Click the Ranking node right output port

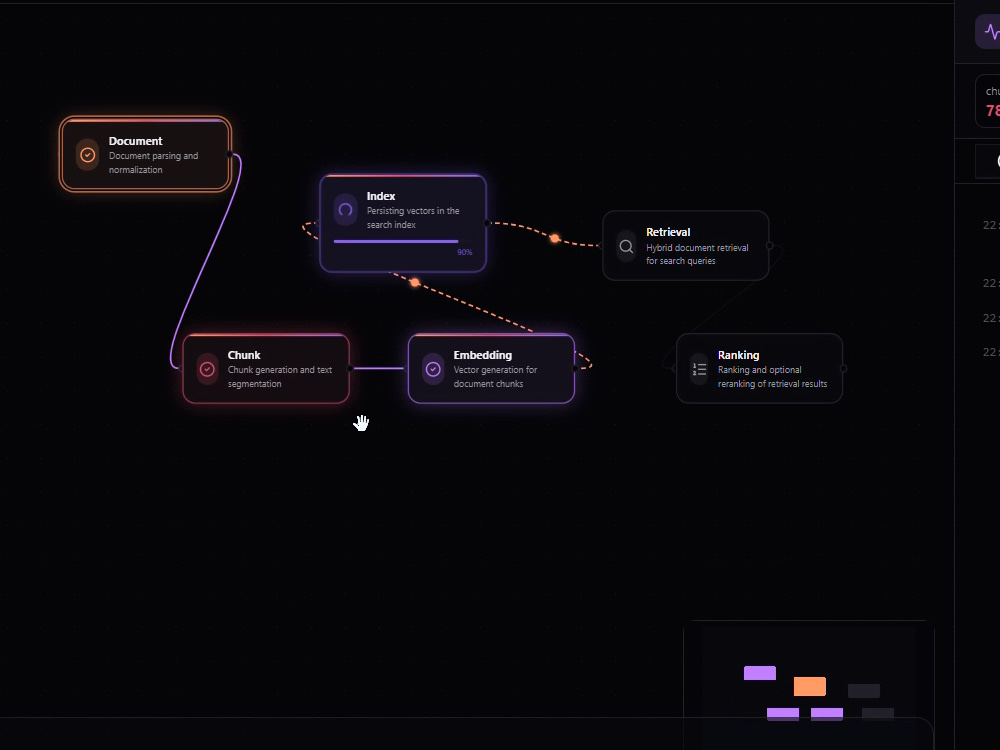coord(843,369)
